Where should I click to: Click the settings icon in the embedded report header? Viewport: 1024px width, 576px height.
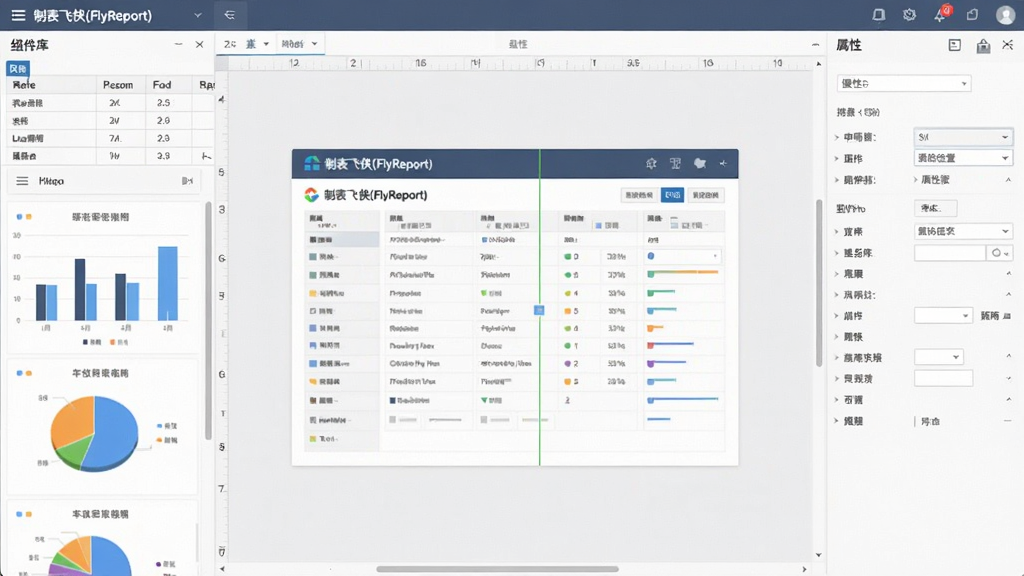tap(651, 164)
